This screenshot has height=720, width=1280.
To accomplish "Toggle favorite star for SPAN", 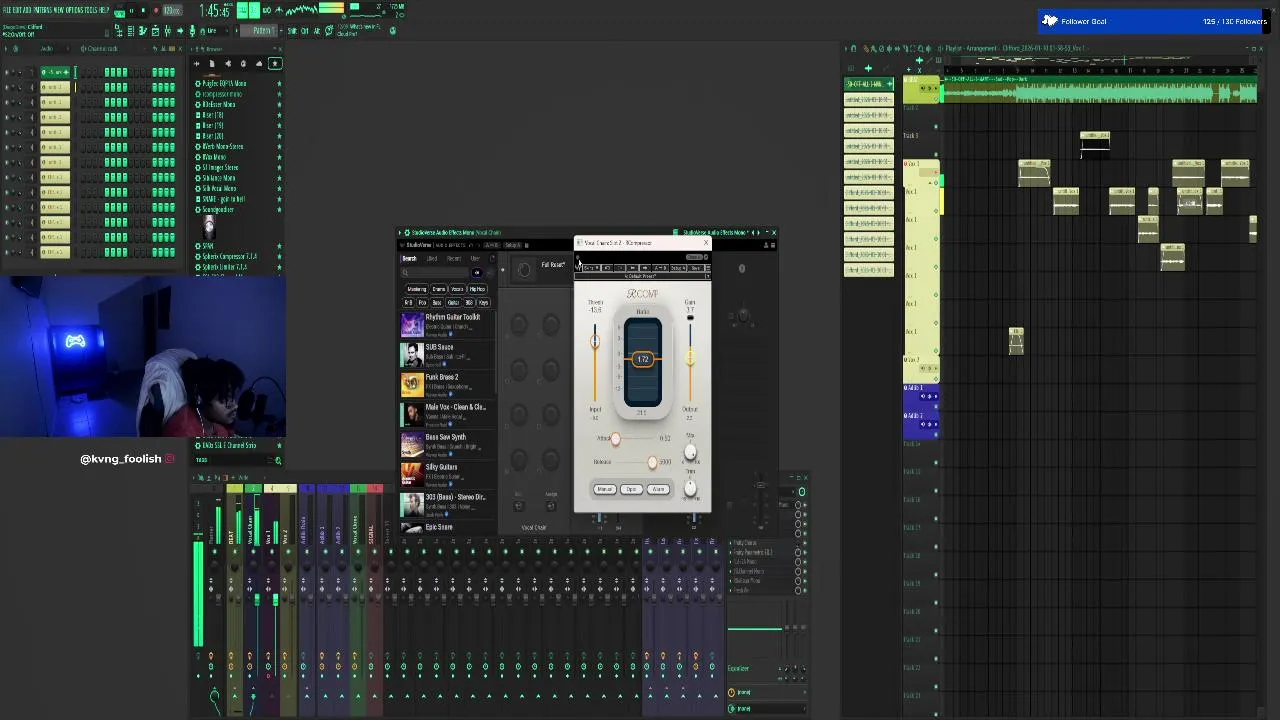I will 279,246.
